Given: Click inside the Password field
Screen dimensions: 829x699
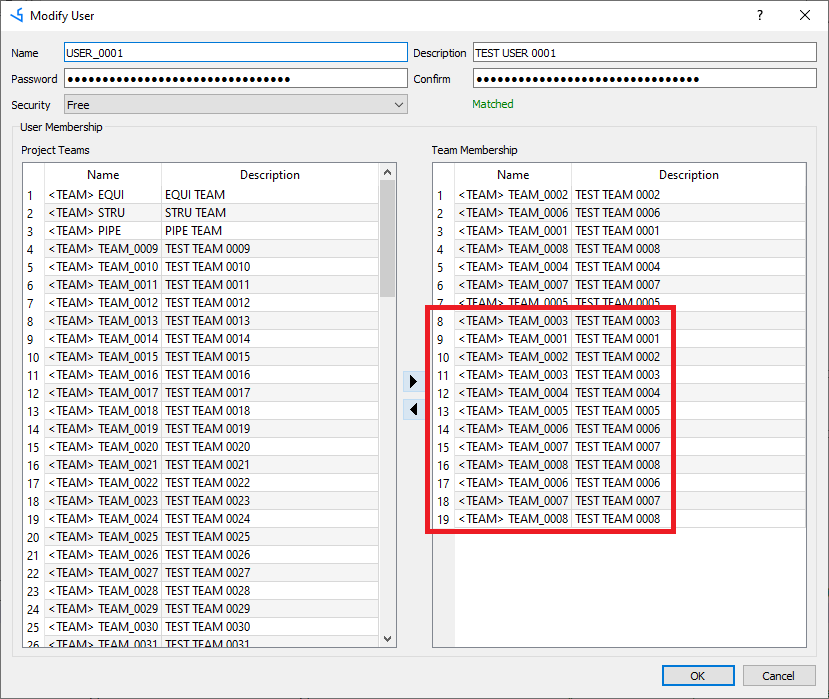Looking at the screenshot, I should click(235, 78).
